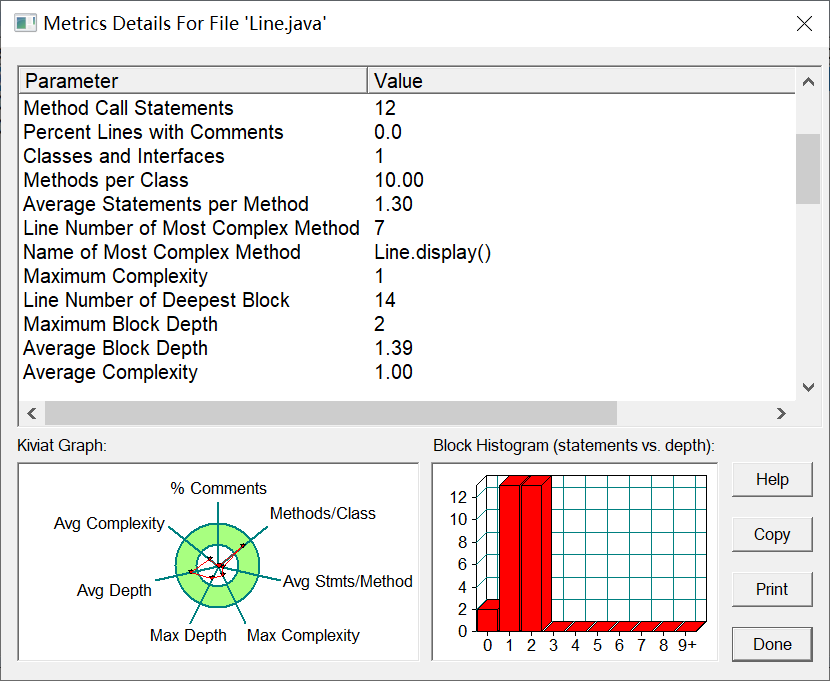Click the Parameter column header
830x681 pixels.
[194, 81]
